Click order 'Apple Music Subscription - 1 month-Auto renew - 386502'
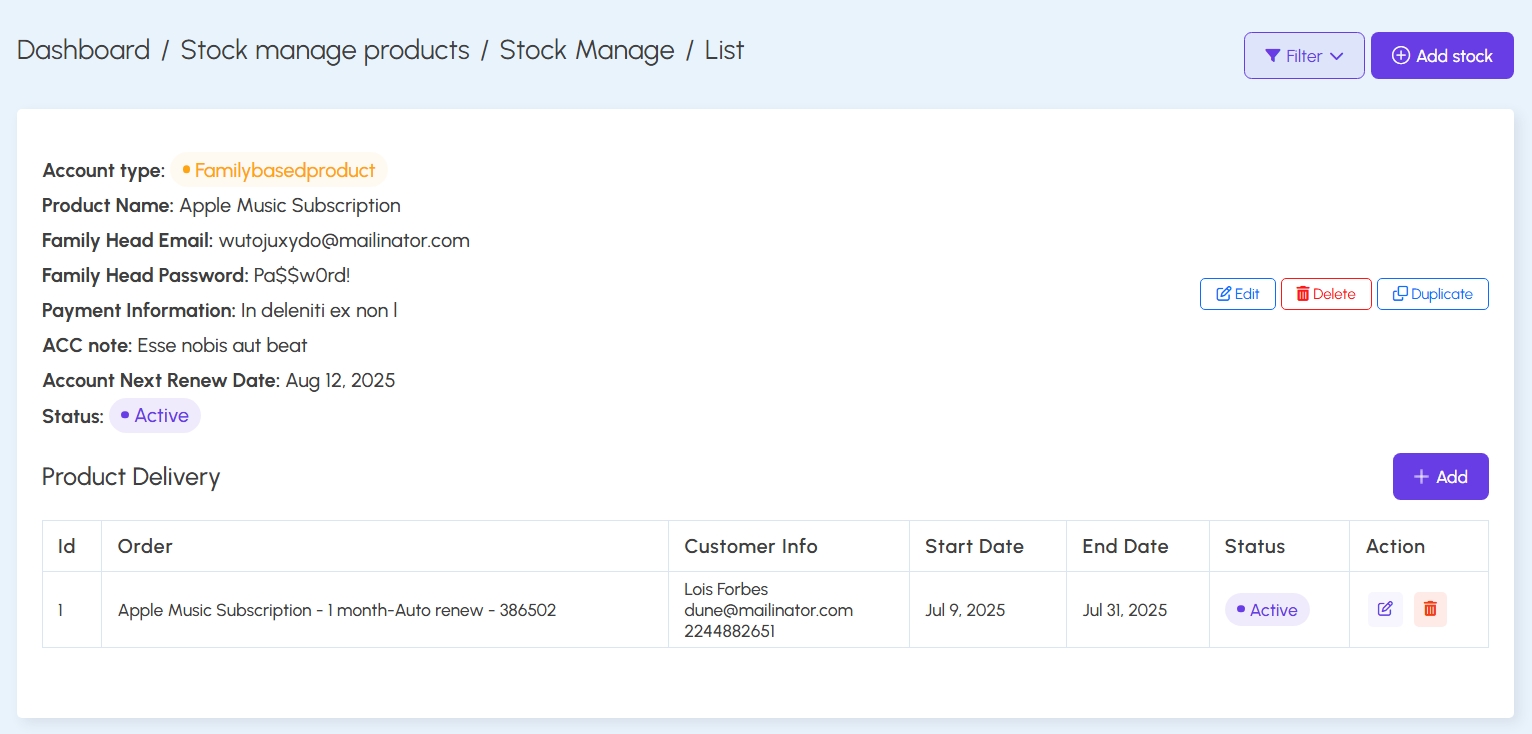 point(337,610)
